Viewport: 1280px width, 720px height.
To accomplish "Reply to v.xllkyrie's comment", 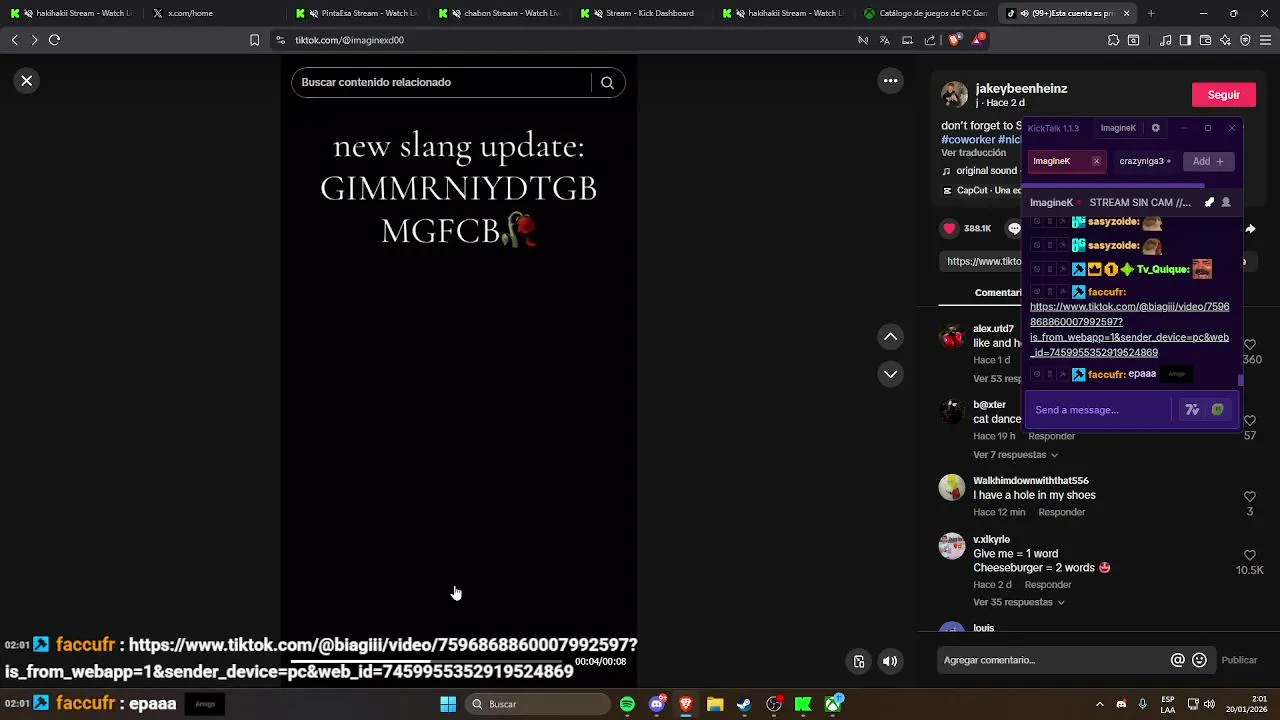I will click(x=1048, y=584).
